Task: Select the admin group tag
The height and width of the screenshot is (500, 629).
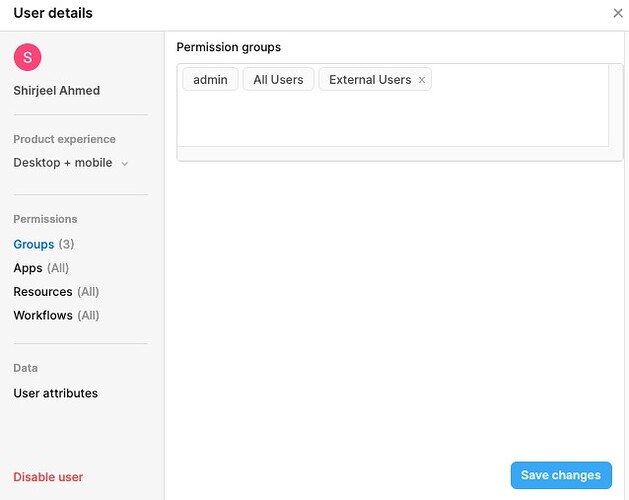Action: click(x=210, y=79)
